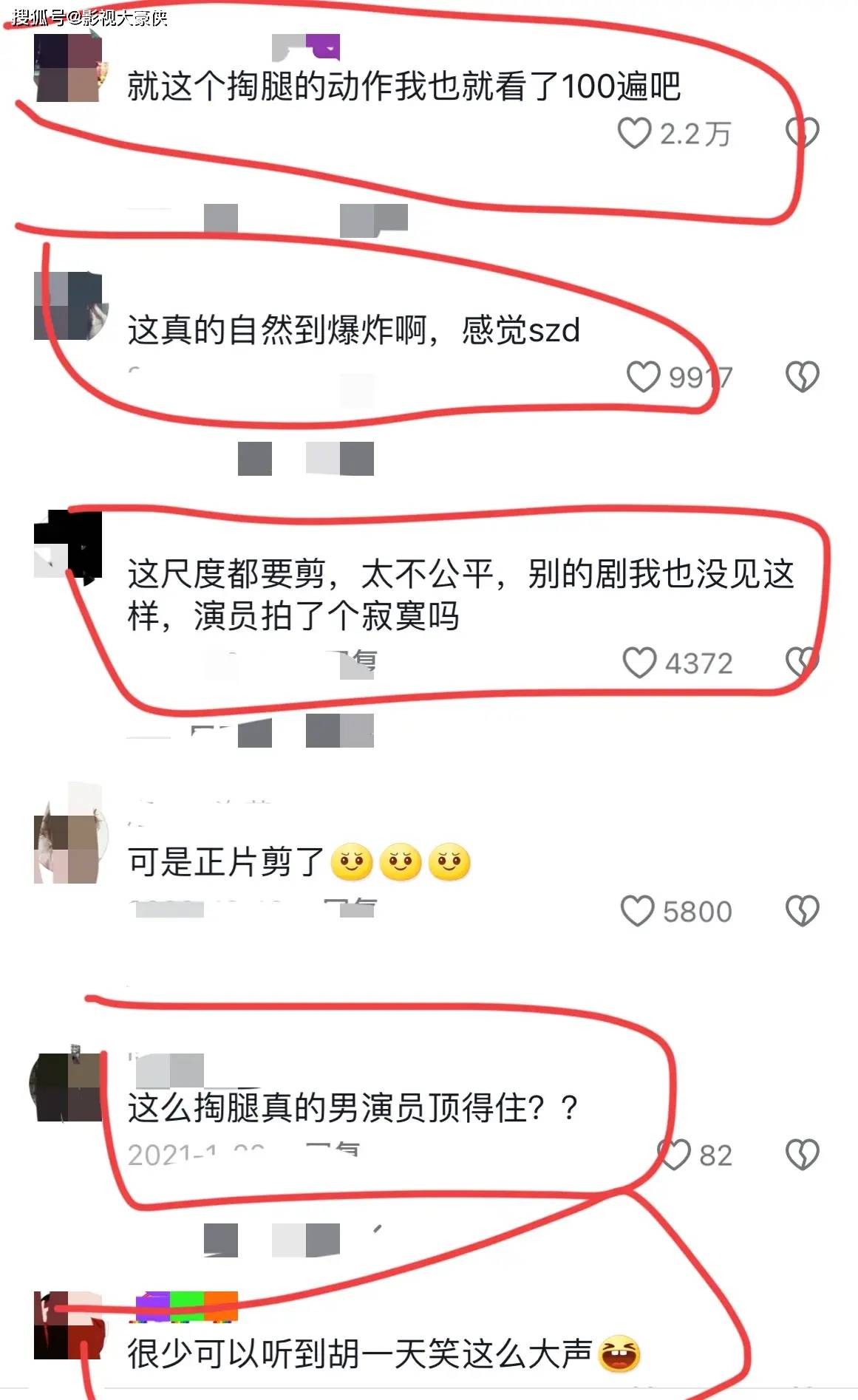Like the comment with 2.2万 likes
The width and height of the screenshot is (858, 1400).
coord(634,134)
